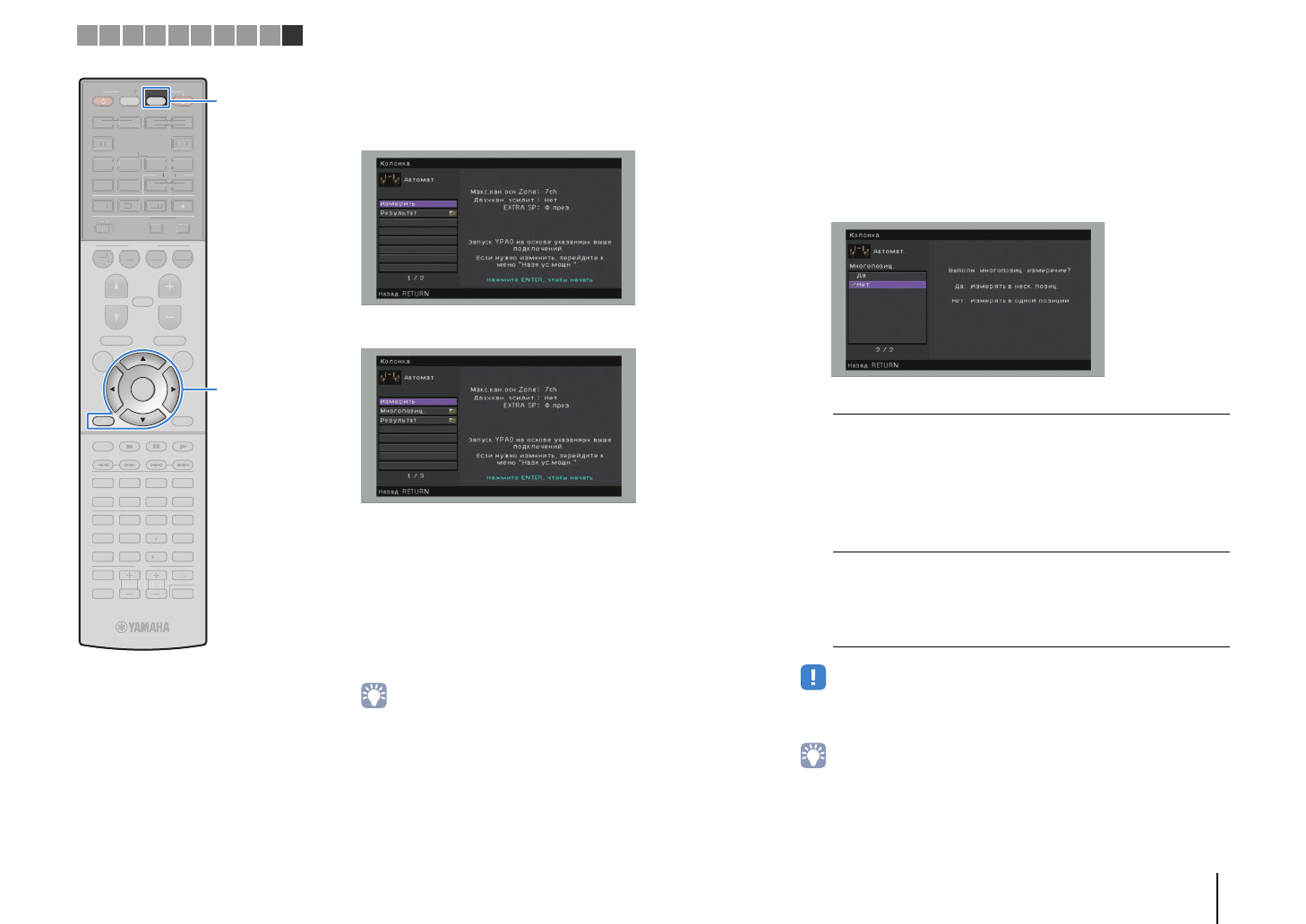Viewport: 1306px width, 924px height.
Task: Open 'Результат' folder in first menu screen
Action: click(417, 213)
